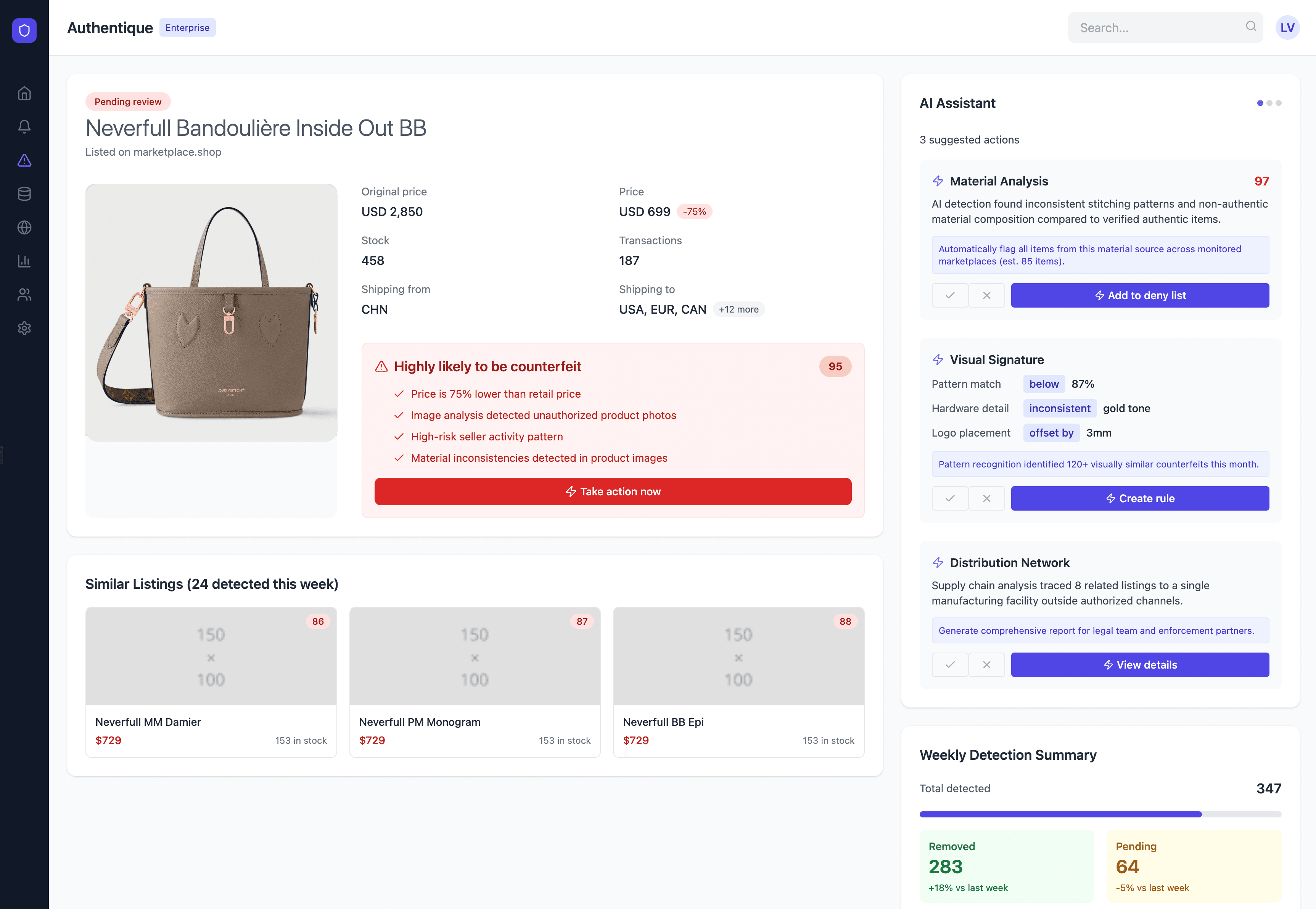Click the 88 score on Epi listing

845,621
